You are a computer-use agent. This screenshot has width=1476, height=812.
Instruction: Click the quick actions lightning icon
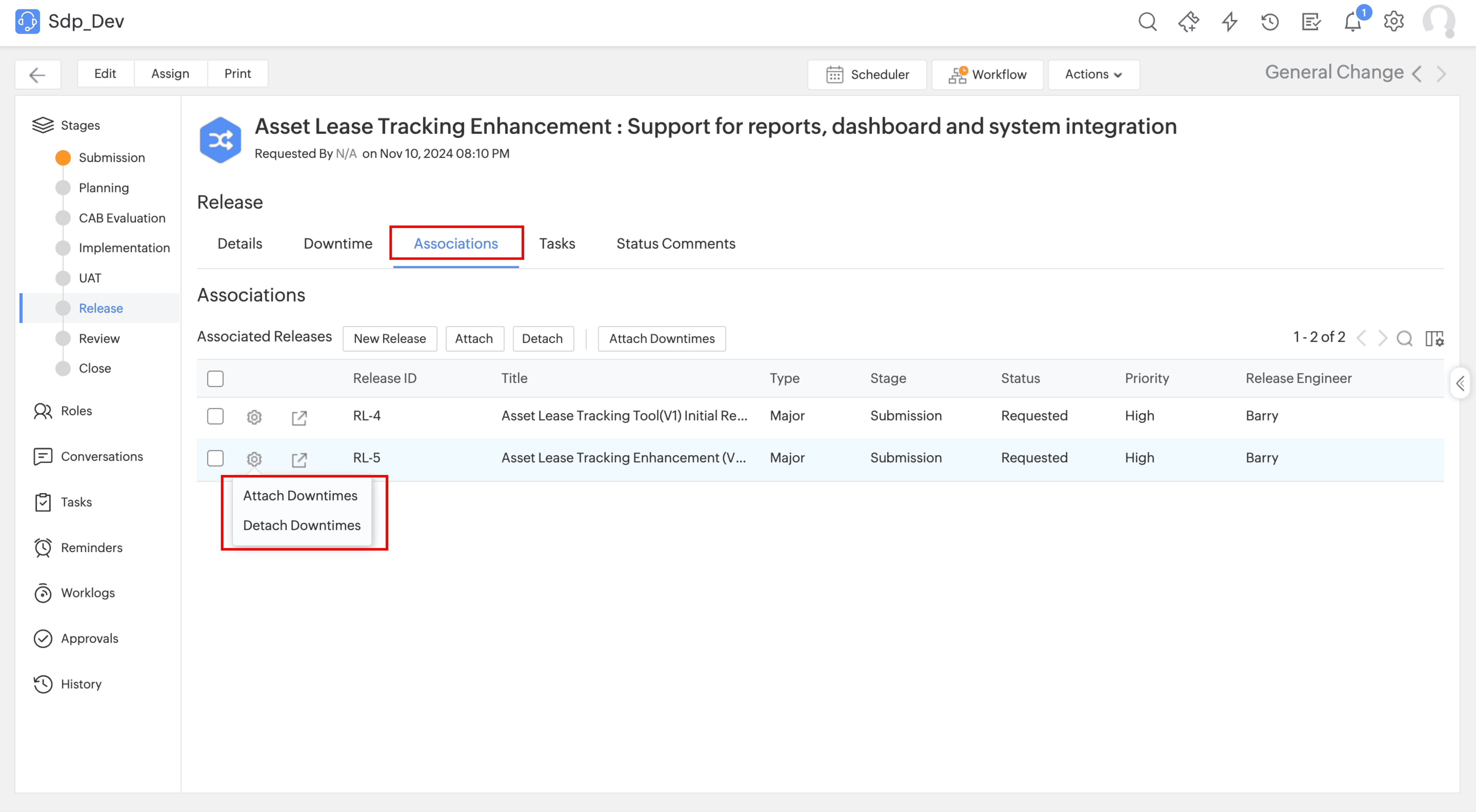pos(1229,22)
